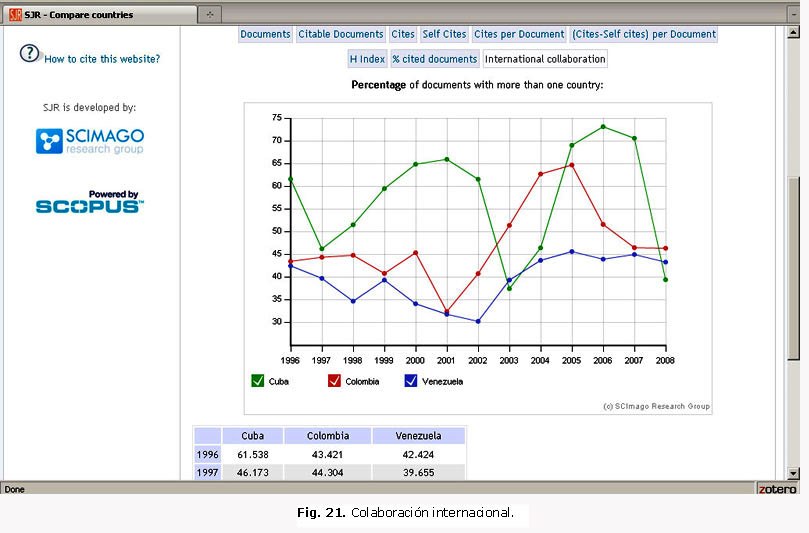Click the SJR favicon in tab
Screen dimensions: 809x533
pyautogui.click(x=15, y=15)
